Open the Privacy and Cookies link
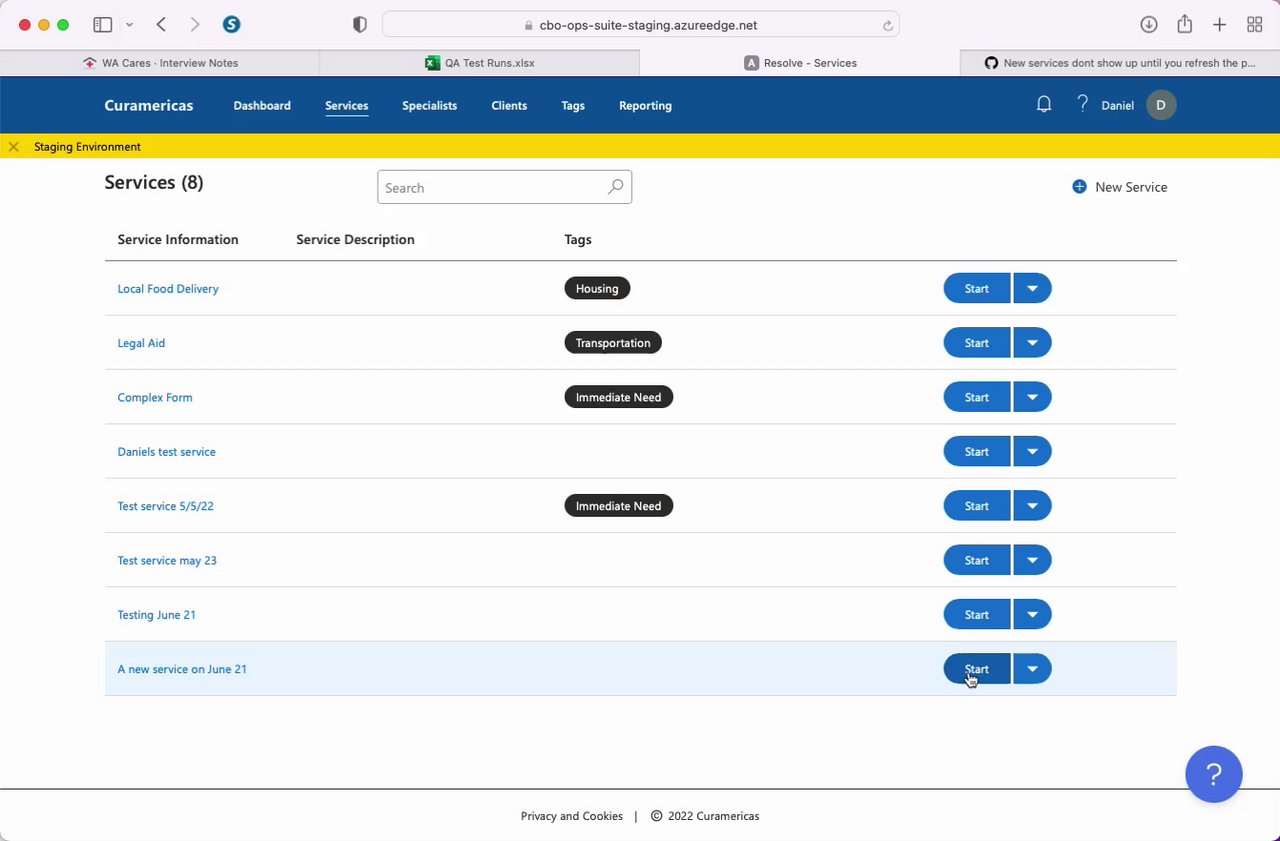 coord(572,816)
